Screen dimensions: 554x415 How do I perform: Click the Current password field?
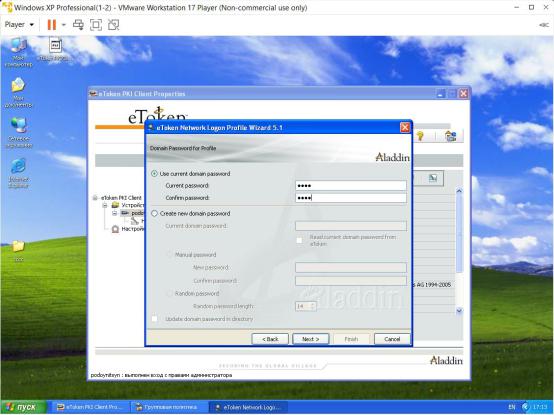(x=351, y=186)
